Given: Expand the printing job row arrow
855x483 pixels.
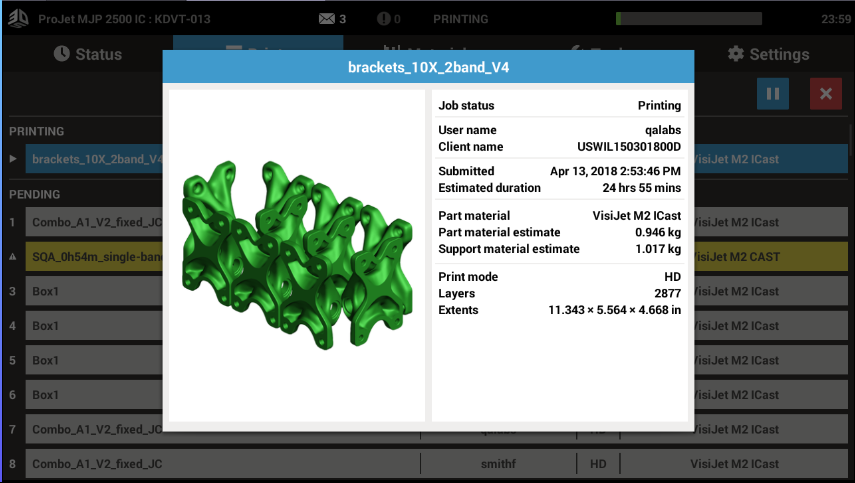Looking at the screenshot, I should [12, 159].
